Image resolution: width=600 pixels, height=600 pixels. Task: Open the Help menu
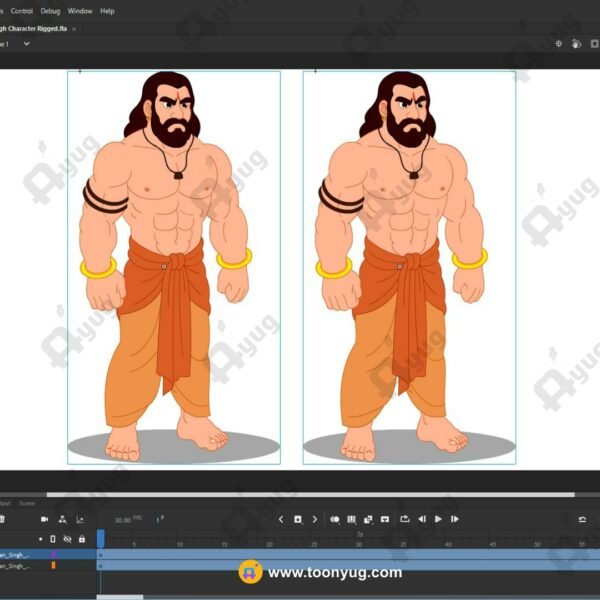pyautogui.click(x=107, y=11)
